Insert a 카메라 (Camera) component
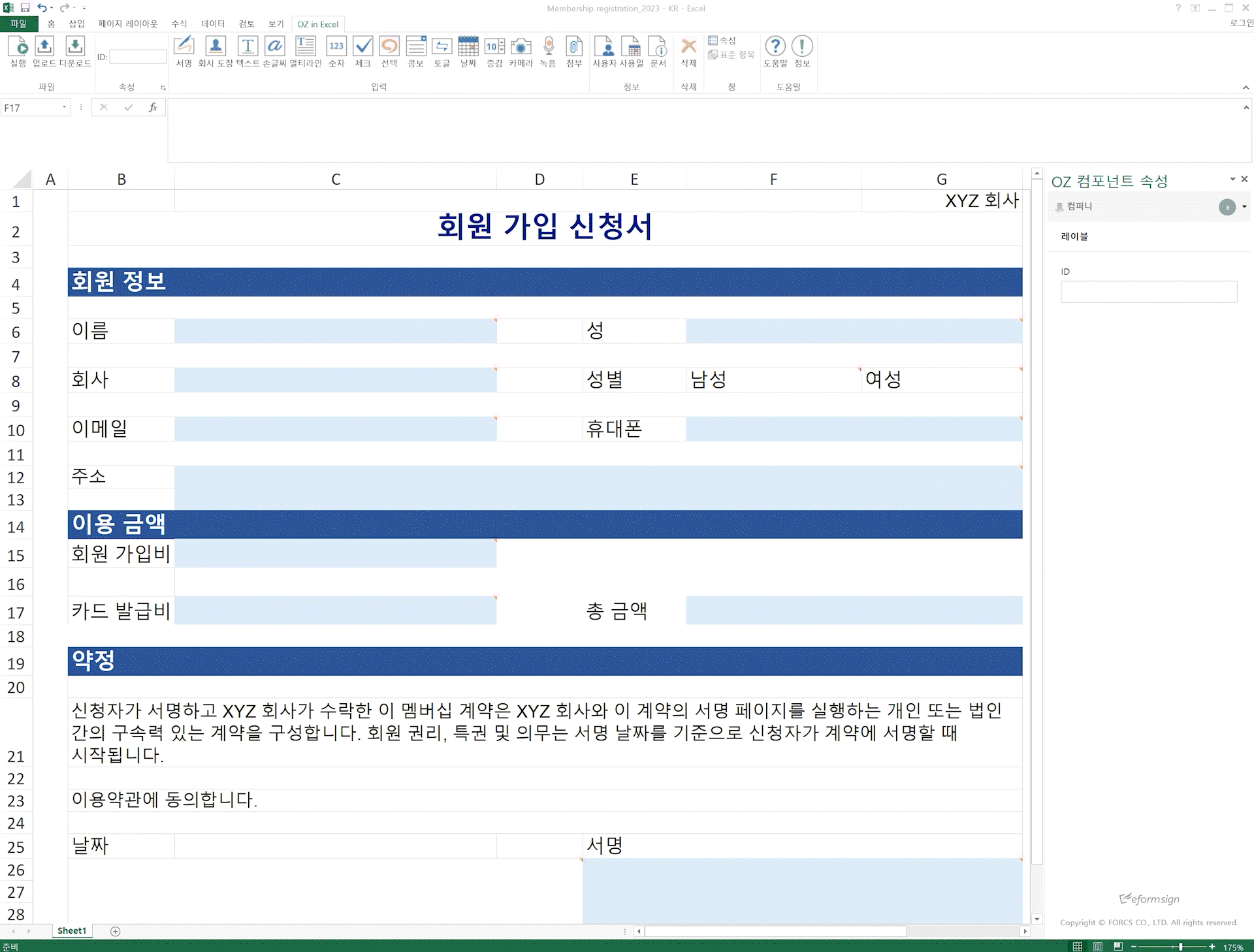Screen dimensions: 1254x952 521,52
